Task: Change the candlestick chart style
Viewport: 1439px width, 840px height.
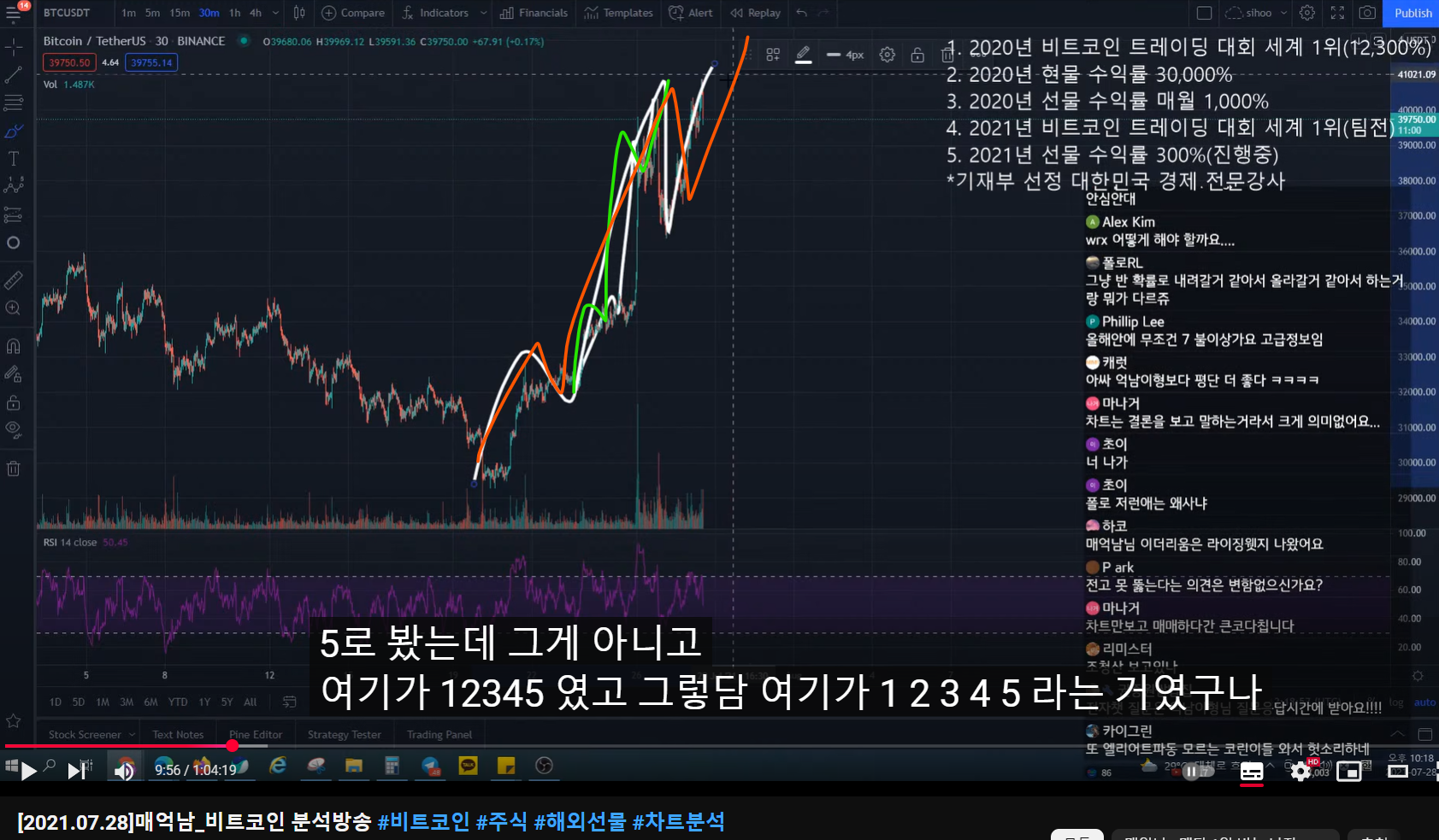Action: tap(299, 13)
